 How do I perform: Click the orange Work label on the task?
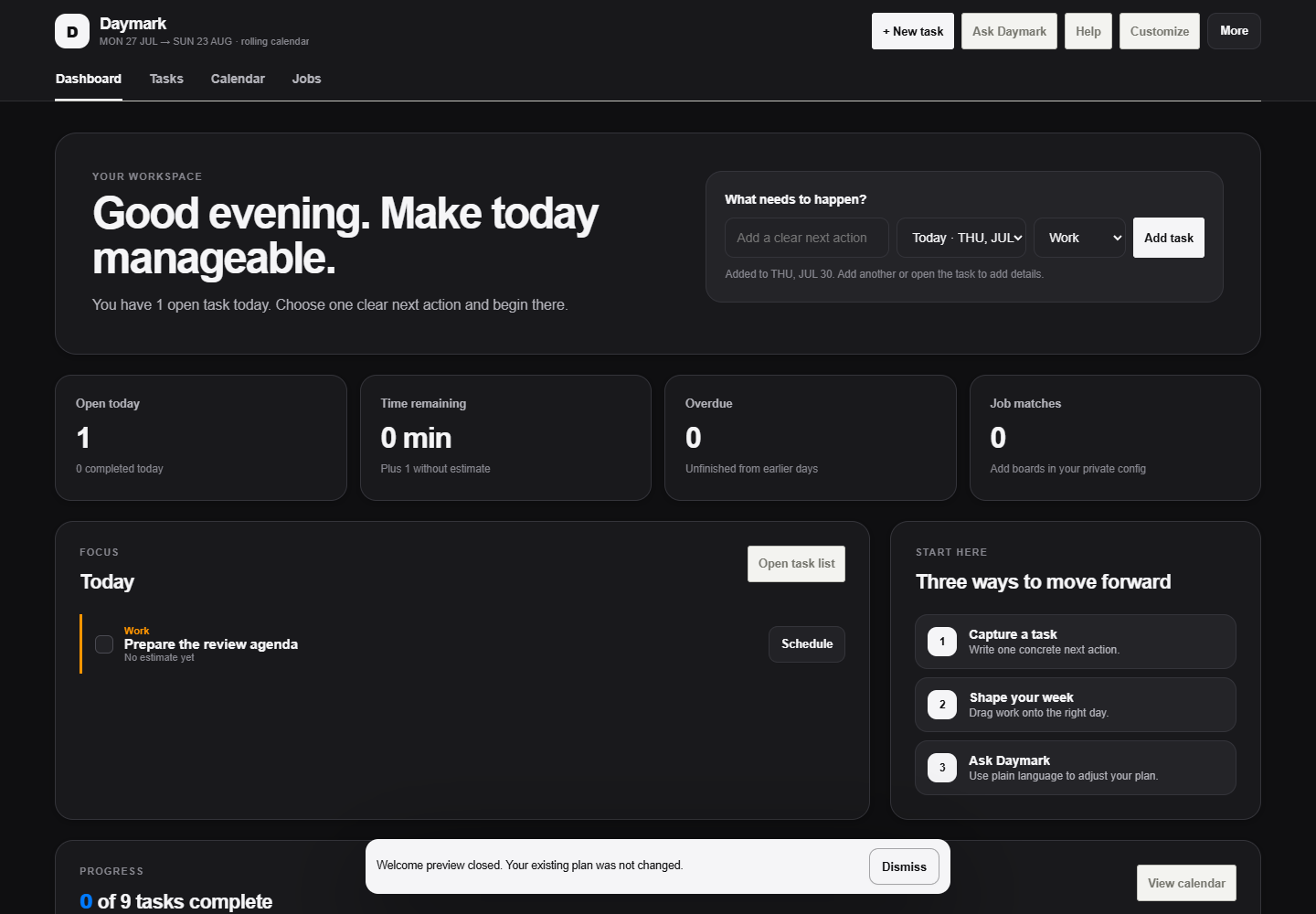click(x=136, y=631)
